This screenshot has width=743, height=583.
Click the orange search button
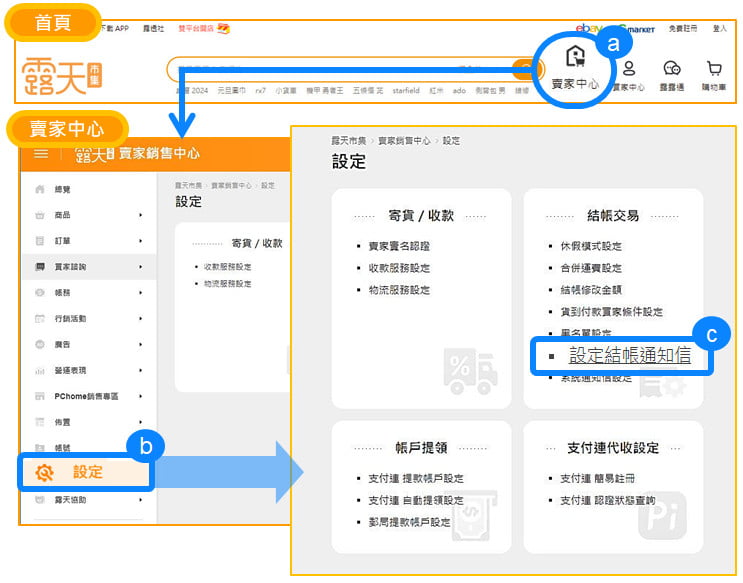tap(524, 69)
